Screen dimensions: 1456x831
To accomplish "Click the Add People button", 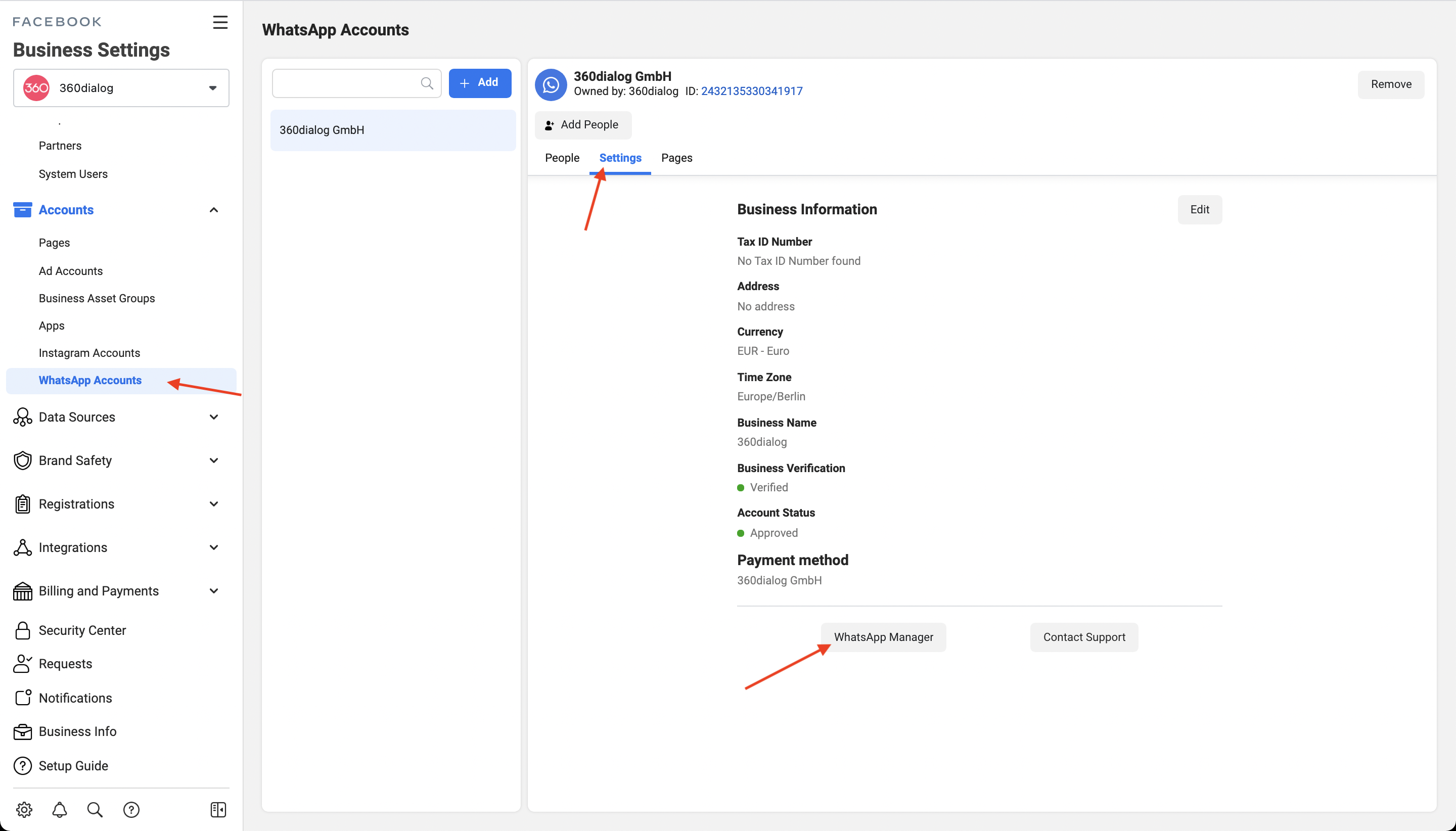I will pos(583,125).
